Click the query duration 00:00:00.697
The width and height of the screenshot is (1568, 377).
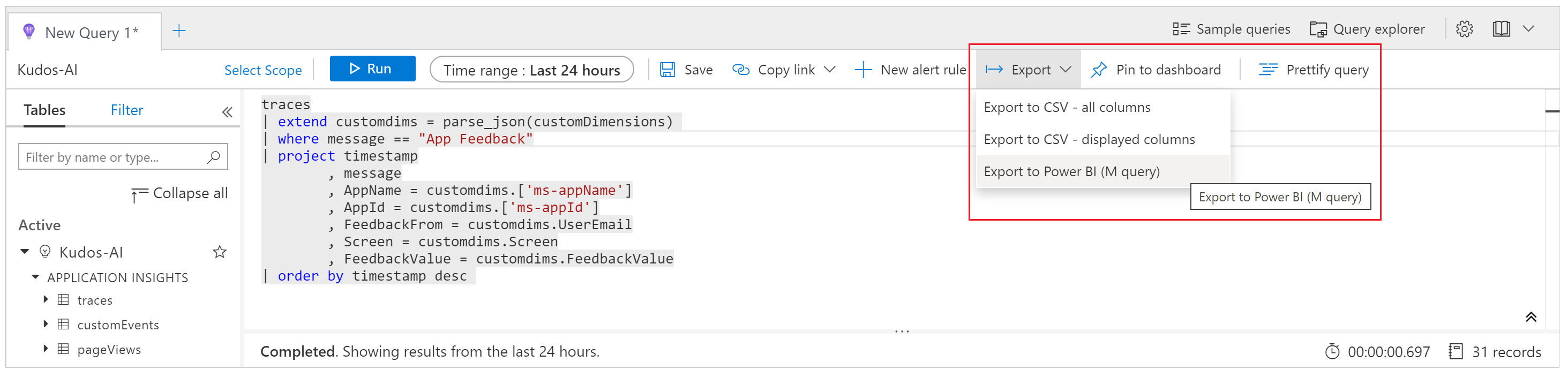click(1377, 351)
